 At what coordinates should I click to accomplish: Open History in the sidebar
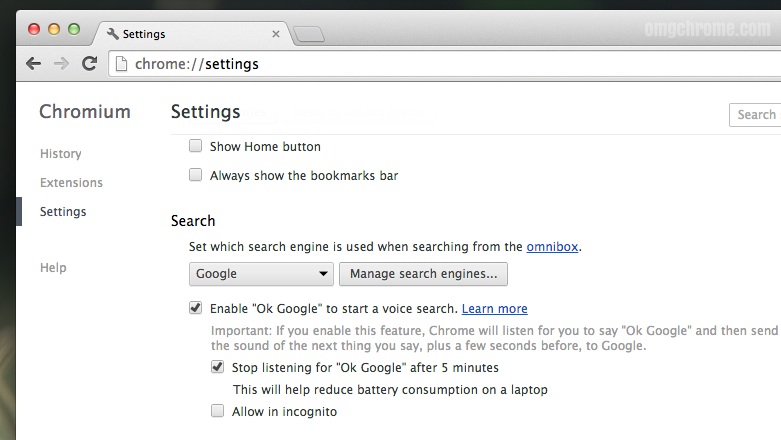click(x=61, y=154)
